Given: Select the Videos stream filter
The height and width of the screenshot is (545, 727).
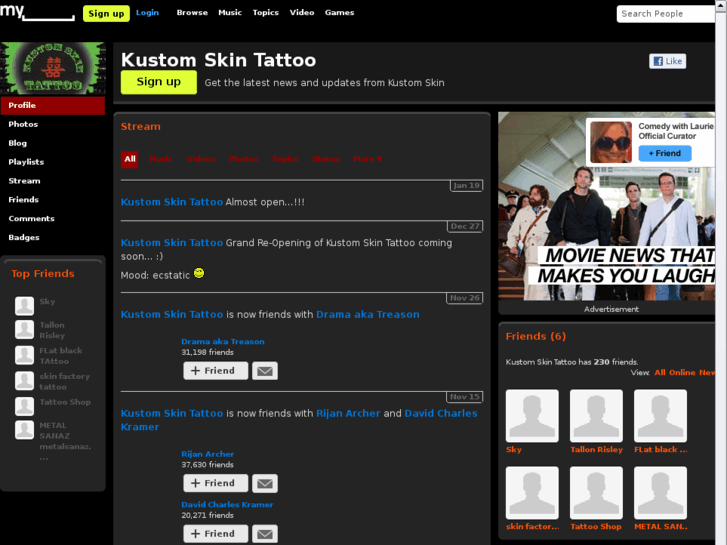Looking at the screenshot, I should click(201, 159).
